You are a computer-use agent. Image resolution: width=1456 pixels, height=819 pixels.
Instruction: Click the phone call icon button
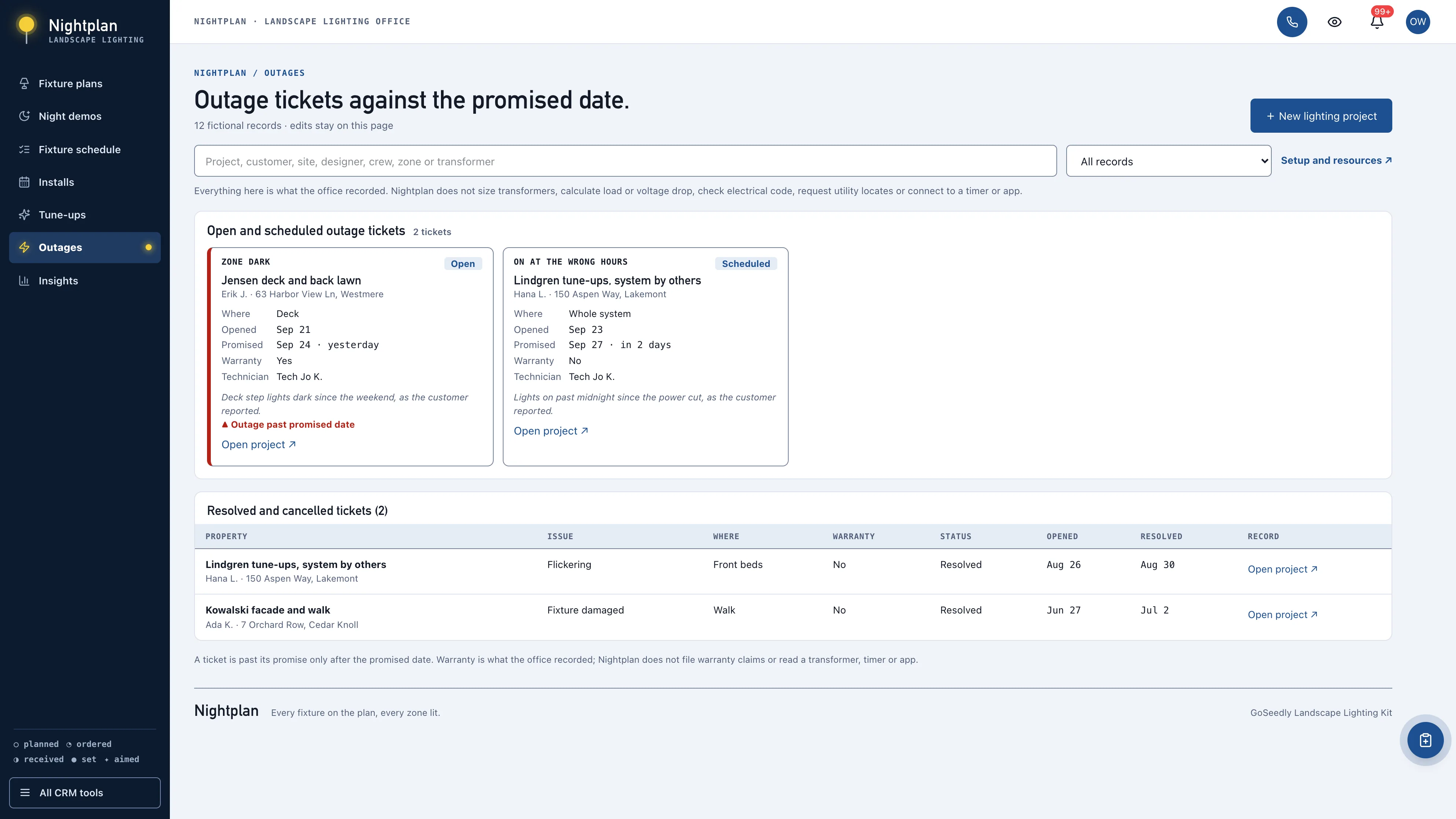(x=1292, y=22)
